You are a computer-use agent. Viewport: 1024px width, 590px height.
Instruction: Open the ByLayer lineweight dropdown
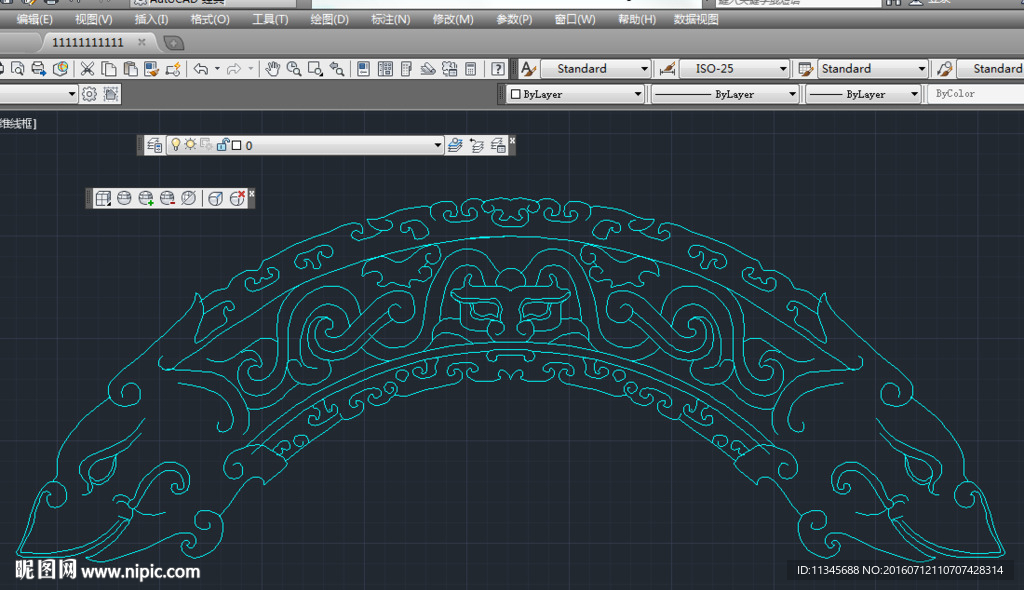(x=863, y=94)
